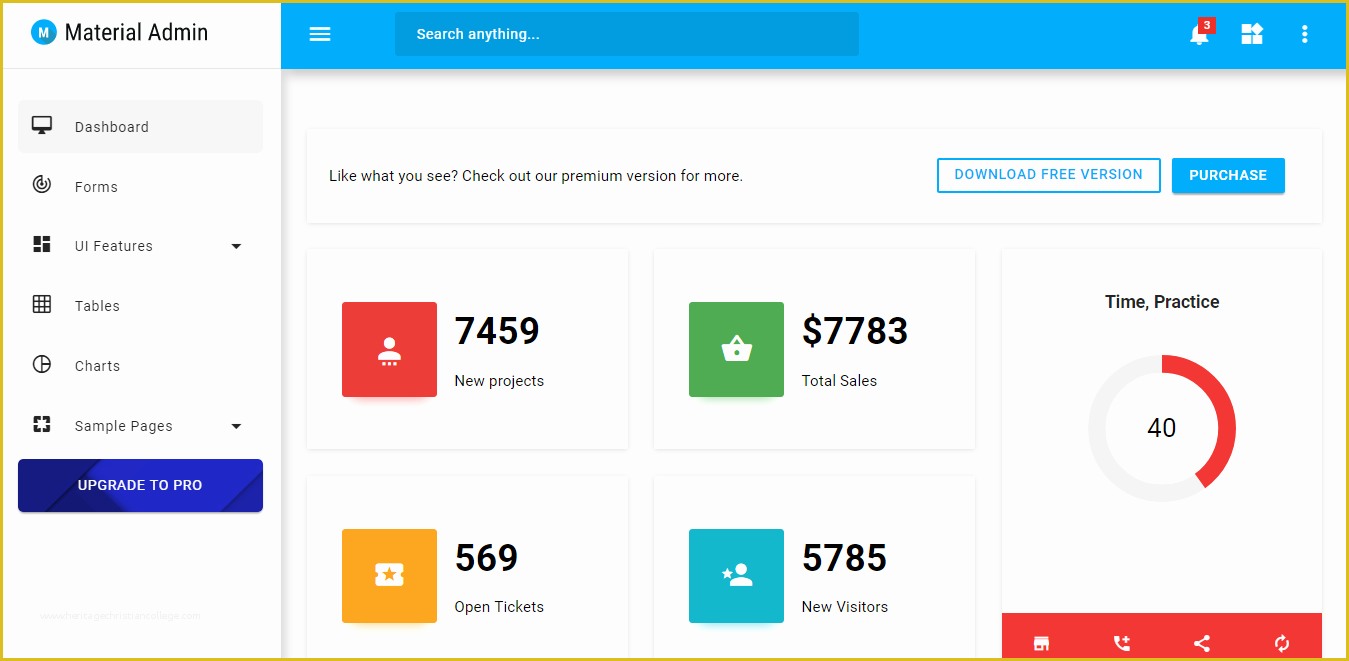This screenshot has width=1349, height=661.
Task: Expand the UI Features menu
Action: 113,245
